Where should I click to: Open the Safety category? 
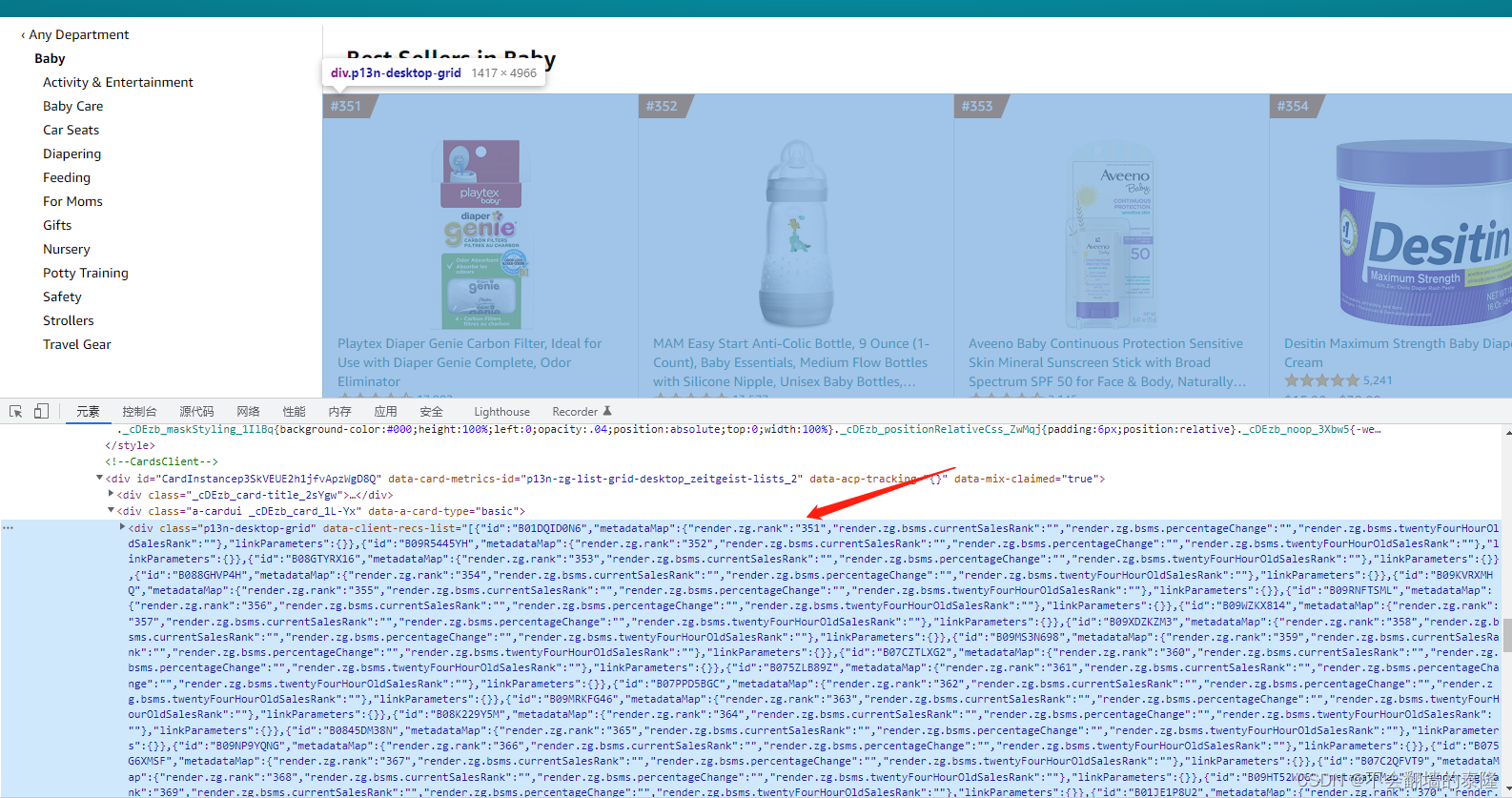62,297
